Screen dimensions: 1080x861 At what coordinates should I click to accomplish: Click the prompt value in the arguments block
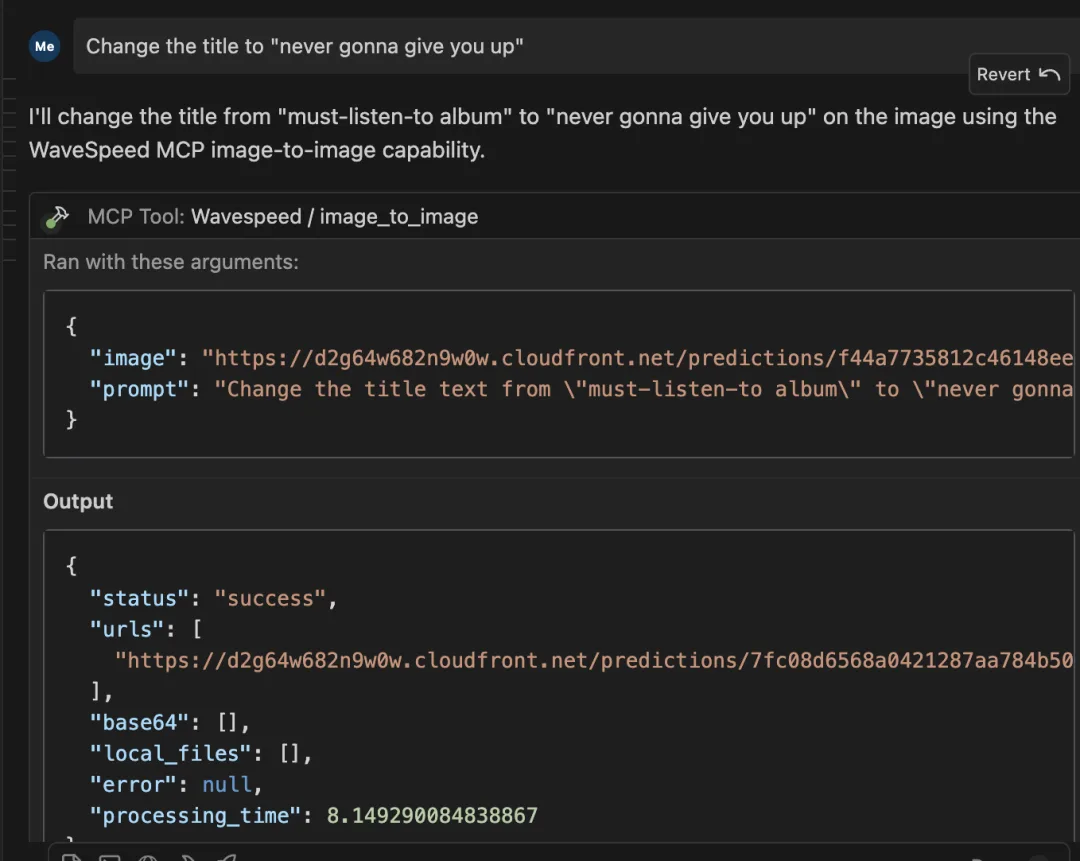point(643,389)
